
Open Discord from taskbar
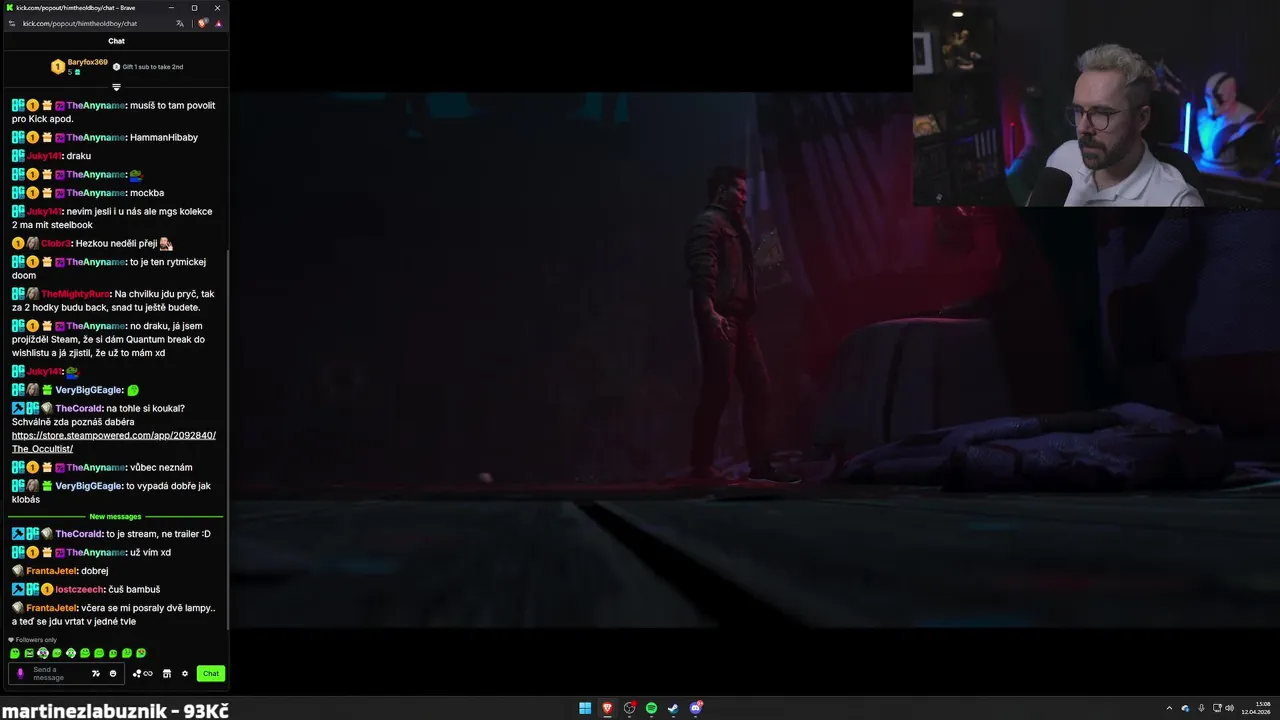696,708
